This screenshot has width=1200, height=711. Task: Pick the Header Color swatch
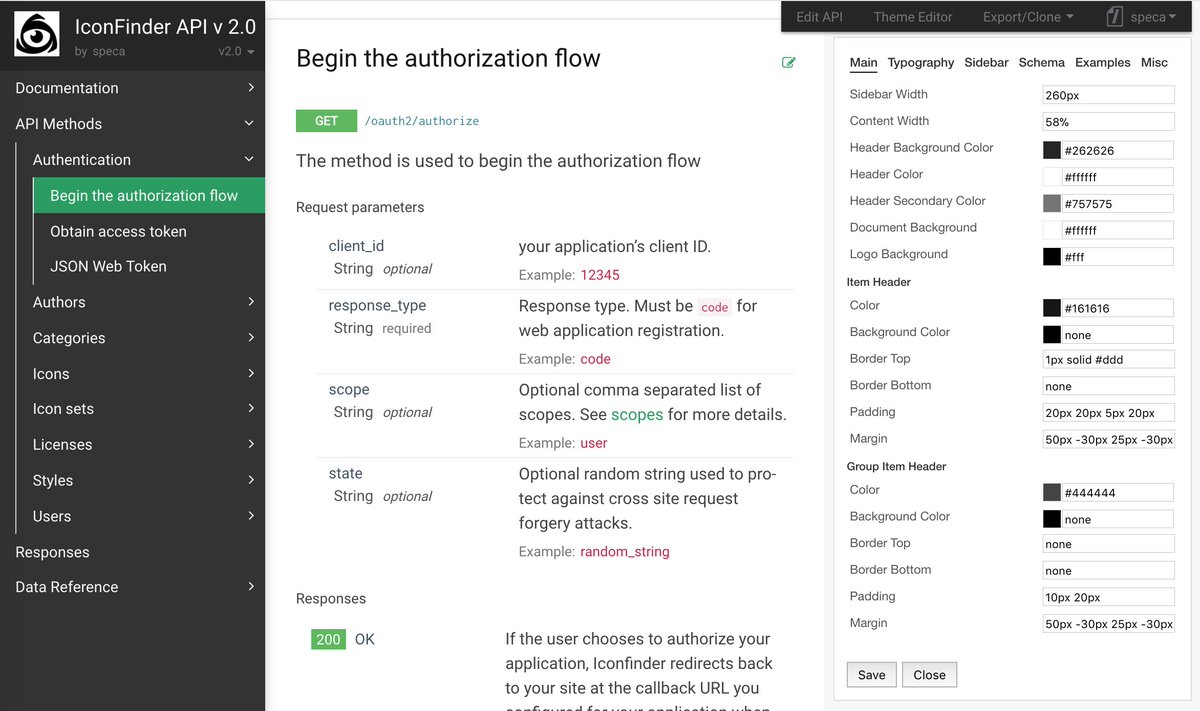(x=1051, y=176)
